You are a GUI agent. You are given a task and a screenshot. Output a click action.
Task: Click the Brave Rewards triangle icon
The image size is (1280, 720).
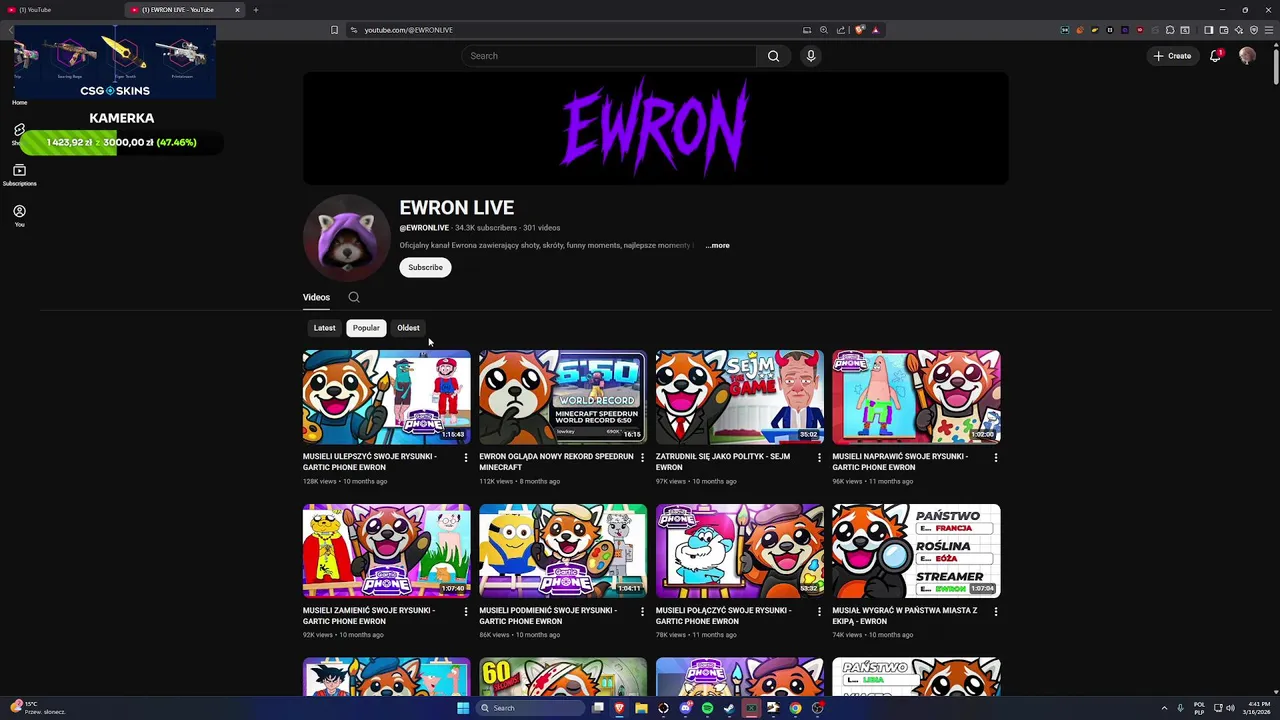click(x=875, y=30)
